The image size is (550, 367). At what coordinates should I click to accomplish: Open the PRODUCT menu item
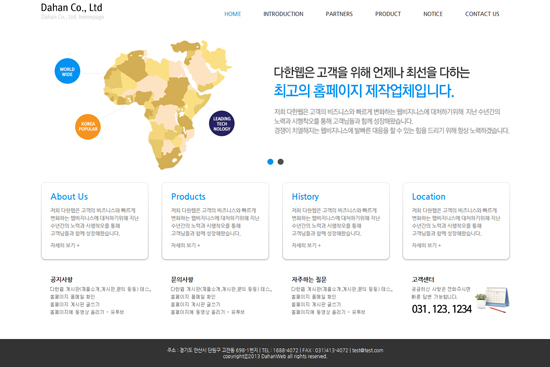coord(388,14)
